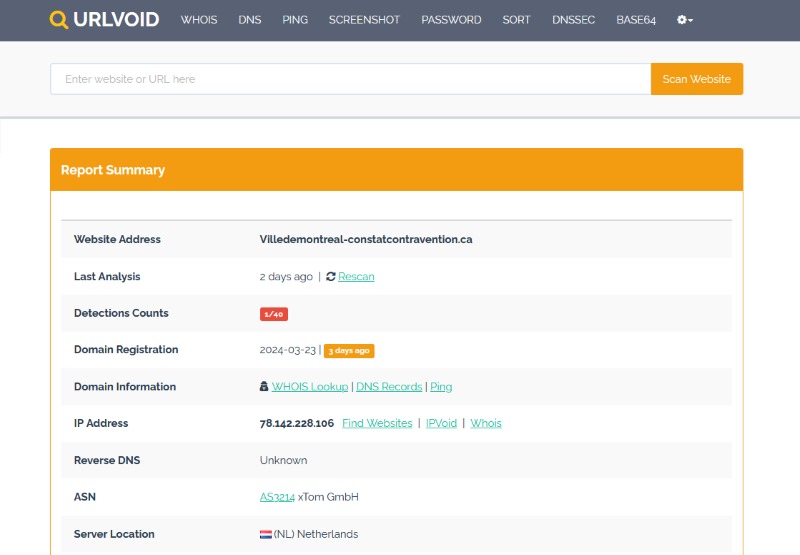Click the Website Address label
This screenshot has width=800, height=555.
click(x=117, y=239)
